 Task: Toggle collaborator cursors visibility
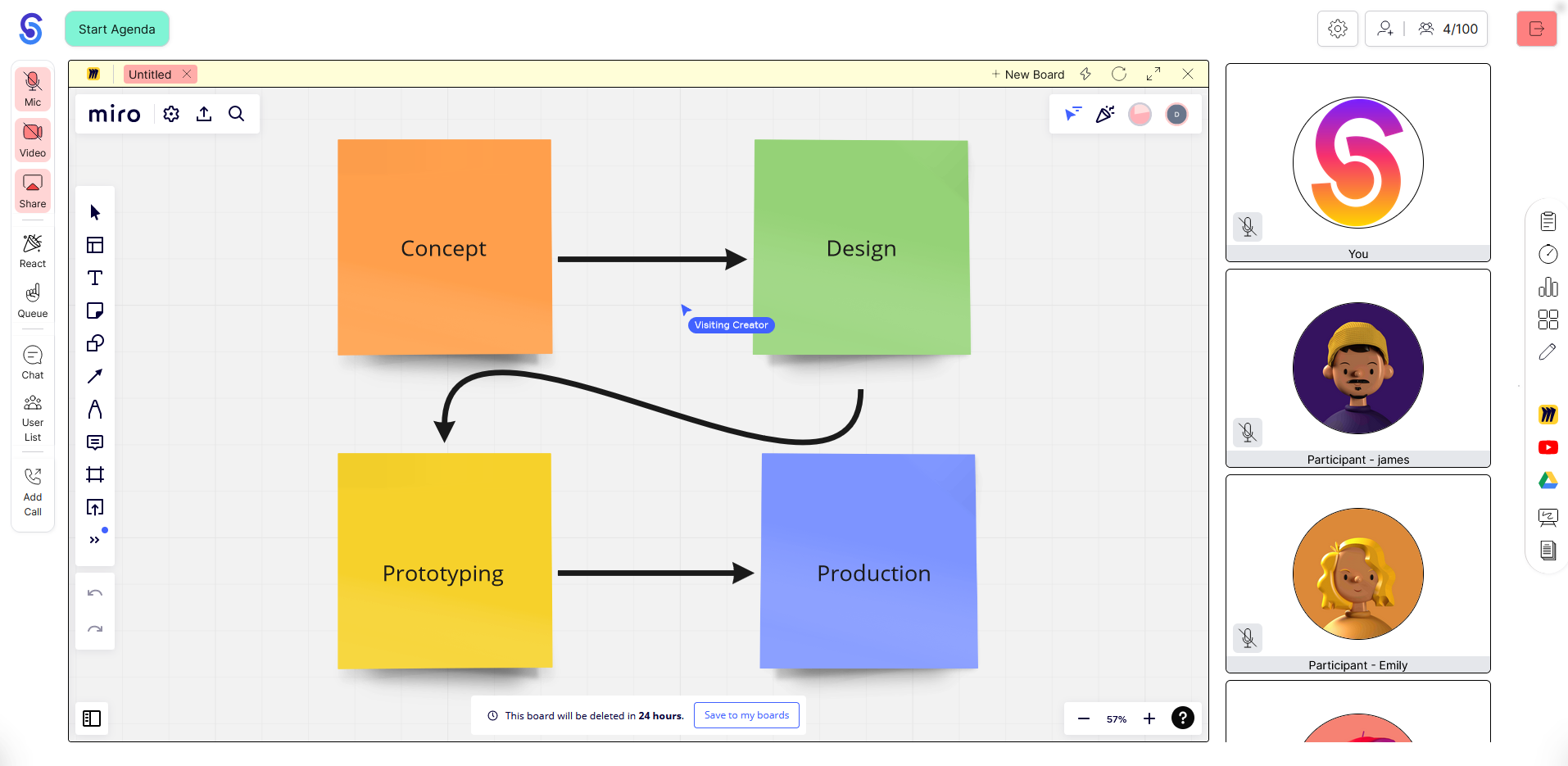coord(1073,114)
